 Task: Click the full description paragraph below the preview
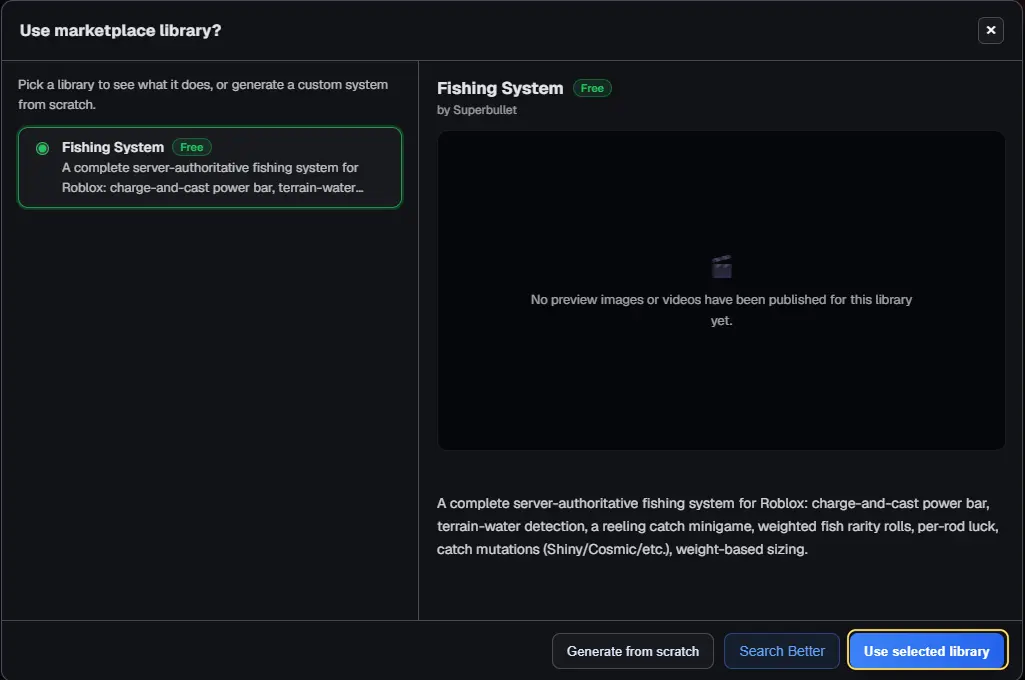click(718, 526)
